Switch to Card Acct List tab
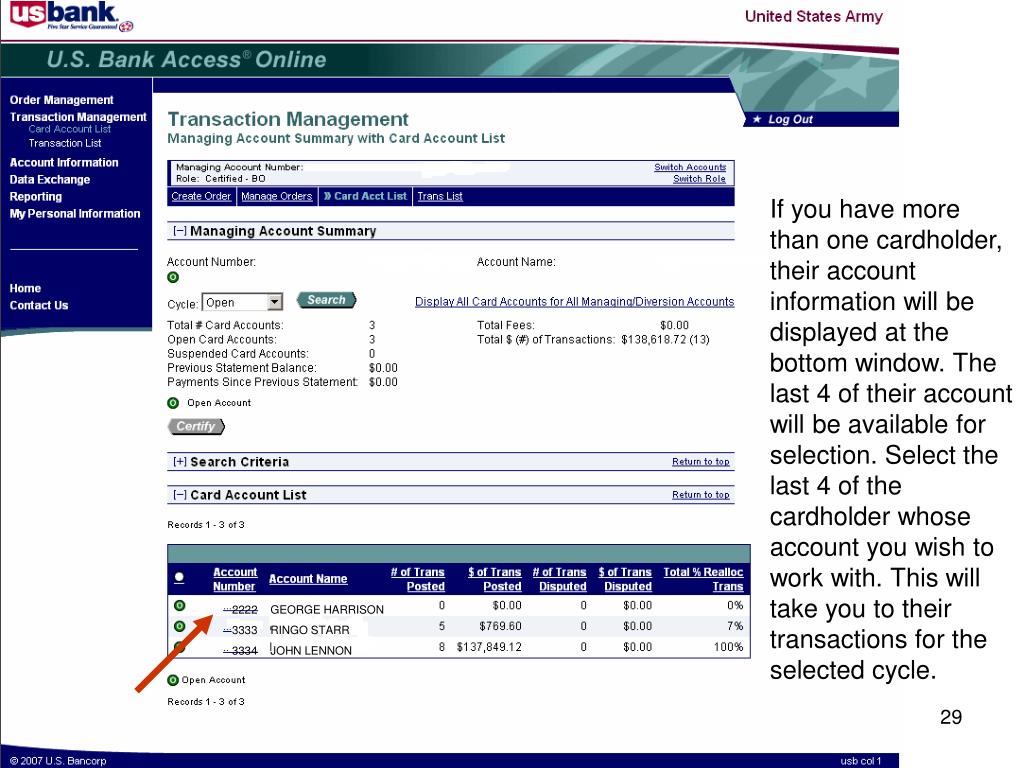Viewport: 1024px width, 768px height. tap(366, 197)
